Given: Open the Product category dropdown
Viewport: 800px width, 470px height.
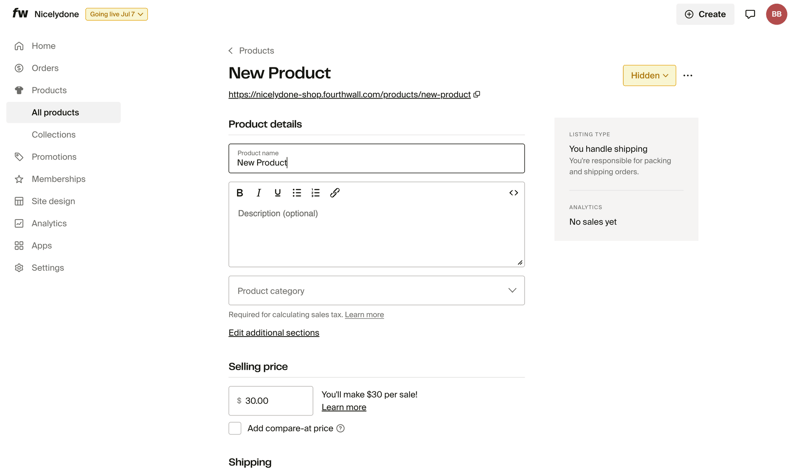Looking at the screenshot, I should click(x=376, y=291).
